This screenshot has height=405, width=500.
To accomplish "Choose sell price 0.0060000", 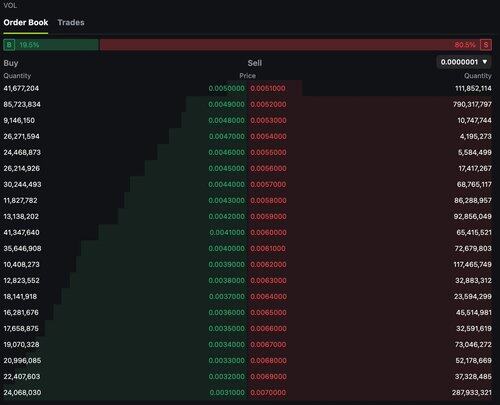I will coord(268,232).
